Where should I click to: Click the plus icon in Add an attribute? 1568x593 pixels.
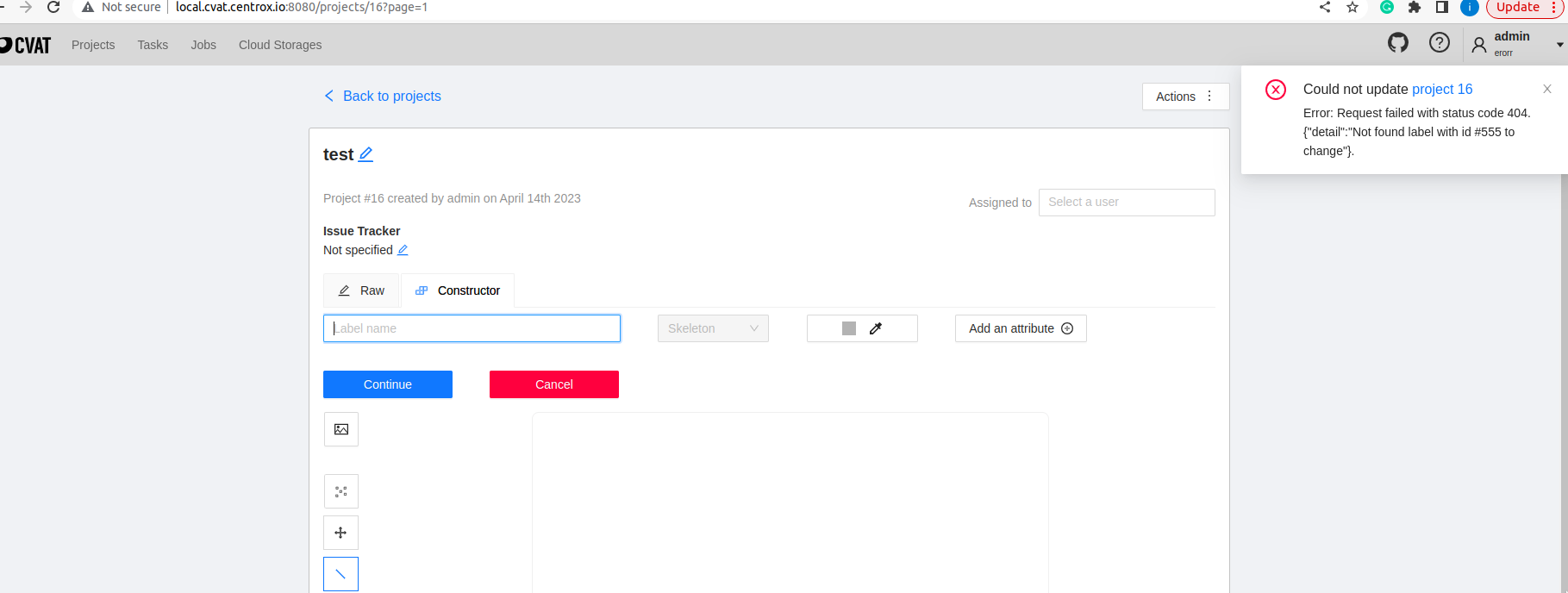[x=1067, y=328]
